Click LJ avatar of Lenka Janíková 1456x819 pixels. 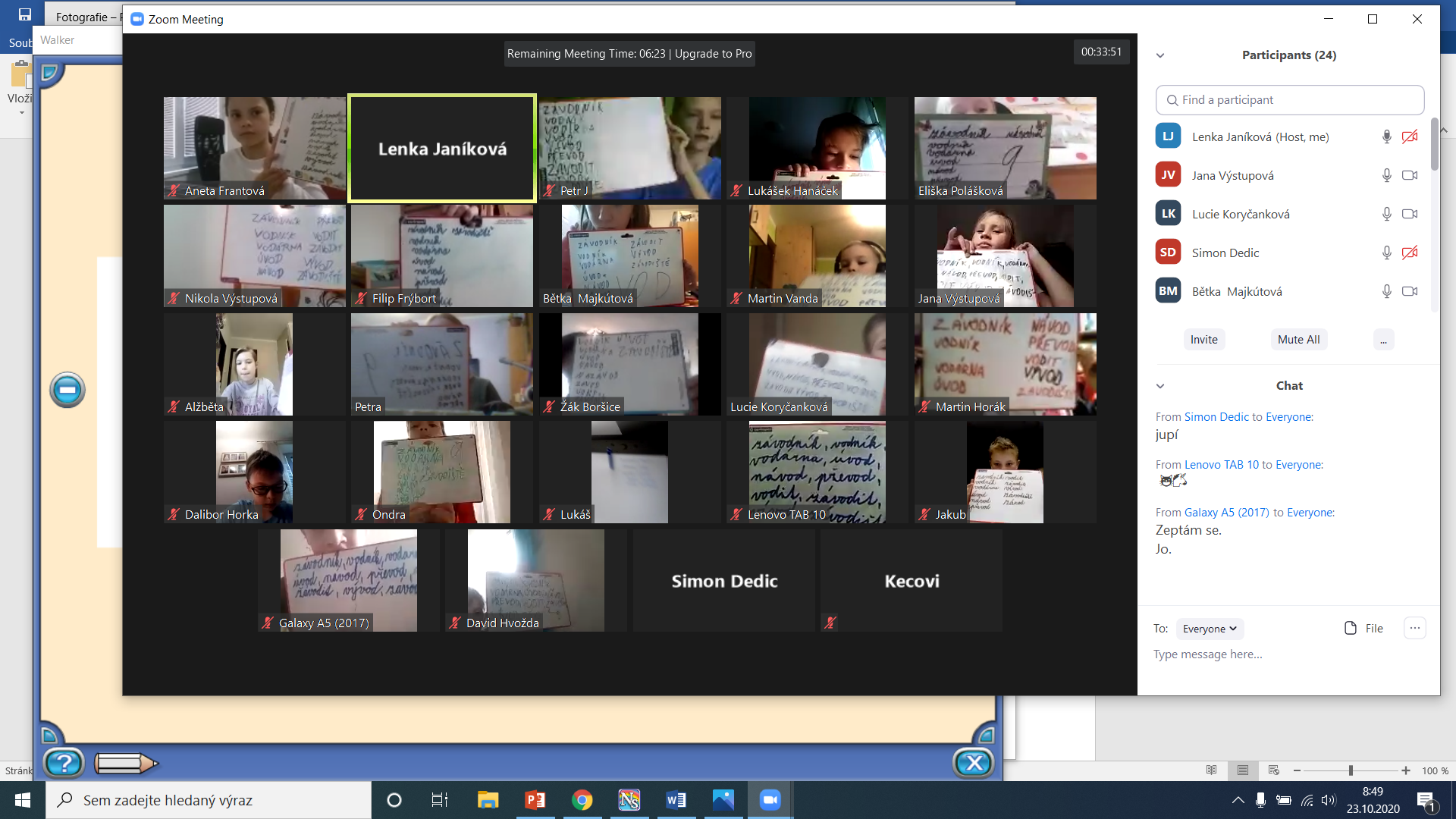tap(1168, 136)
